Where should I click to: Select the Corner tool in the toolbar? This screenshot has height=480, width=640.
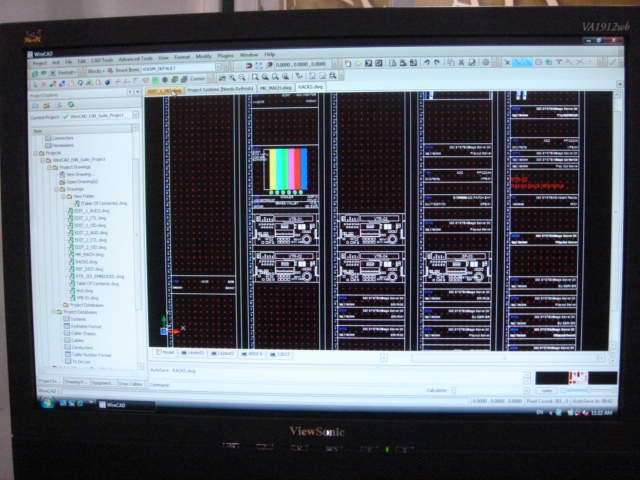click(x=195, y=78)
